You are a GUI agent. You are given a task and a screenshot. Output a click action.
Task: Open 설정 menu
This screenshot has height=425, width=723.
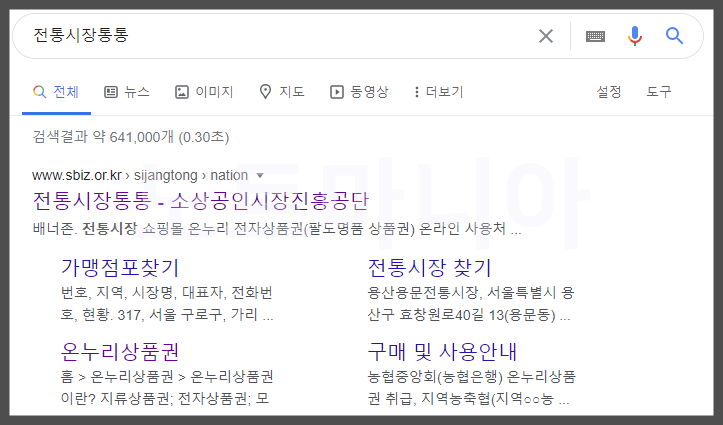[x=609, y=92]
